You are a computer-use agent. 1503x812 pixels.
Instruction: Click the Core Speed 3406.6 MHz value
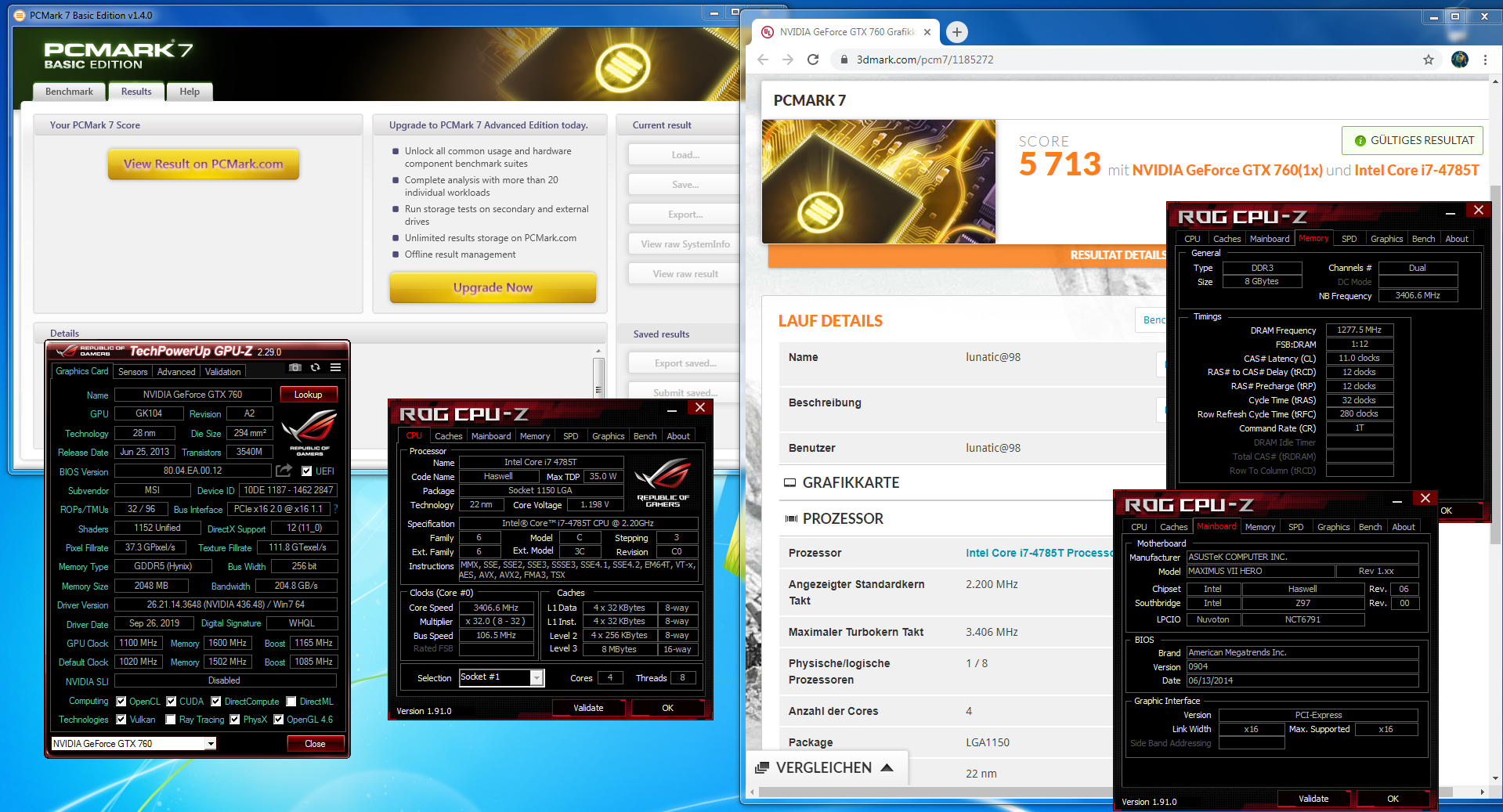[x=496, y=608]
